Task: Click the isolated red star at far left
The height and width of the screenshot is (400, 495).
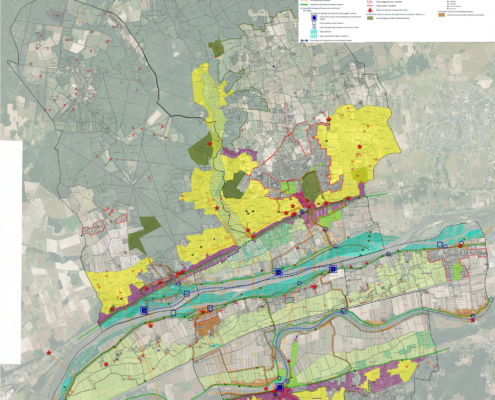Action: coord(49,352)
